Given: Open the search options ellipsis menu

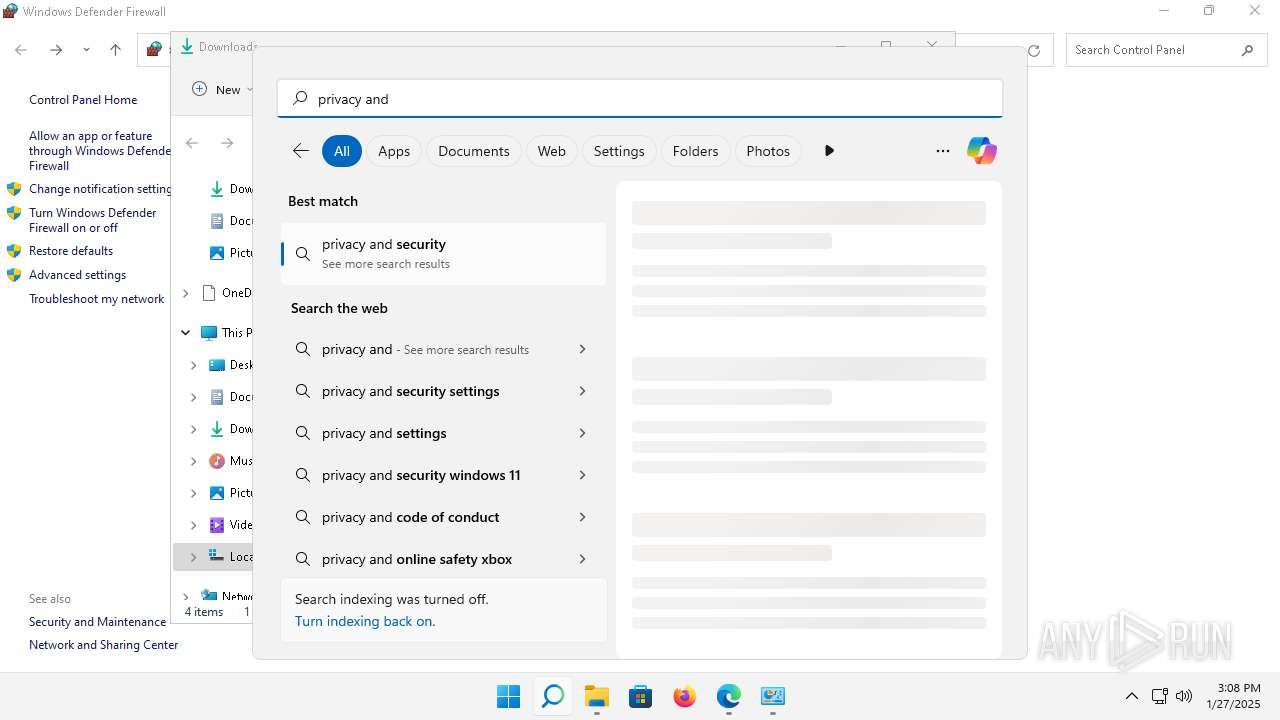Looking at the screenshot, I should click(x=942, y=151).
